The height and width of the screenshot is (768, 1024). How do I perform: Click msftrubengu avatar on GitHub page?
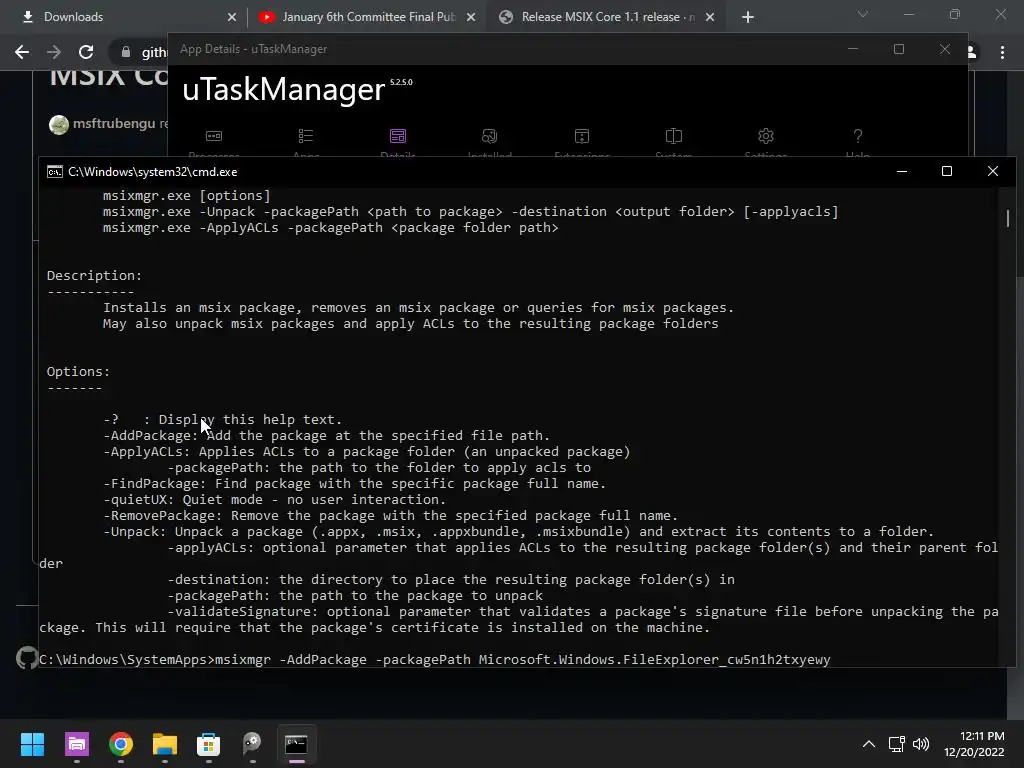[x=59, y=124]
